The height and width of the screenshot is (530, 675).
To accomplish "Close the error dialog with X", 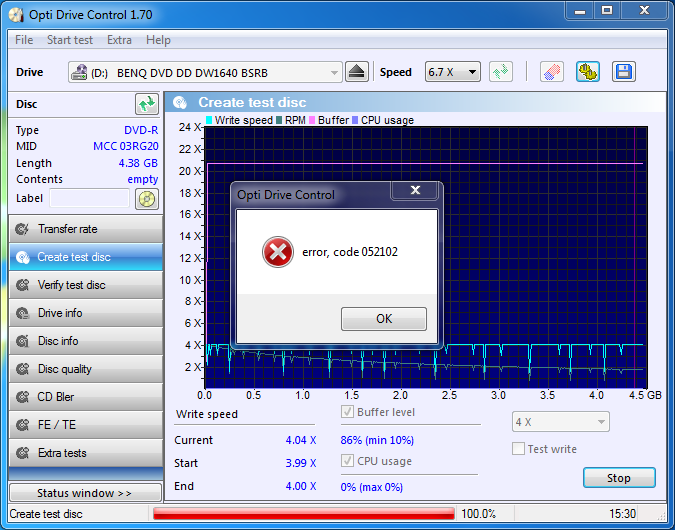I will coord(415,190).
